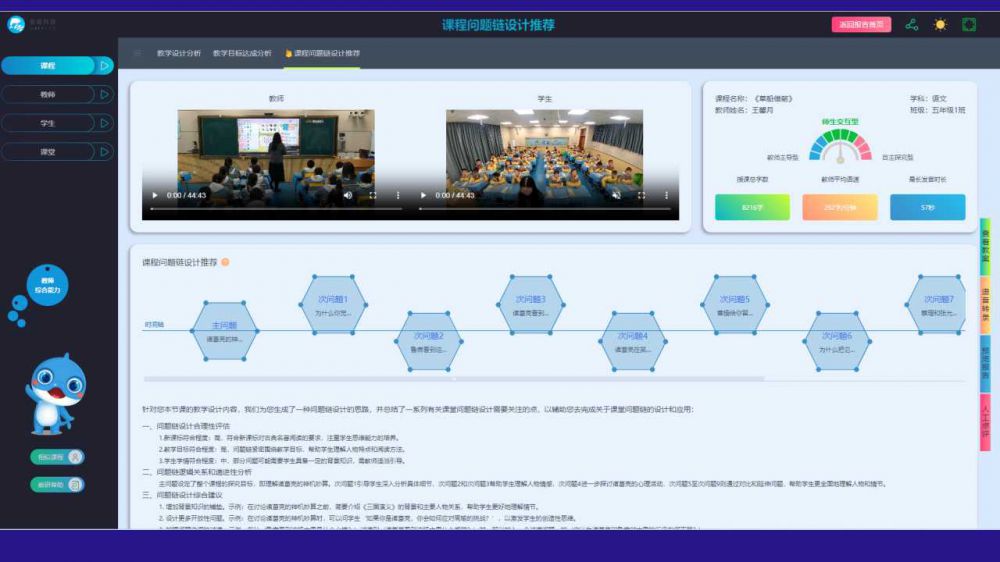Toggle fullscreen mode with the green icon
Viewport: 1000px width, 562px height.
click(x=969, y=25)
